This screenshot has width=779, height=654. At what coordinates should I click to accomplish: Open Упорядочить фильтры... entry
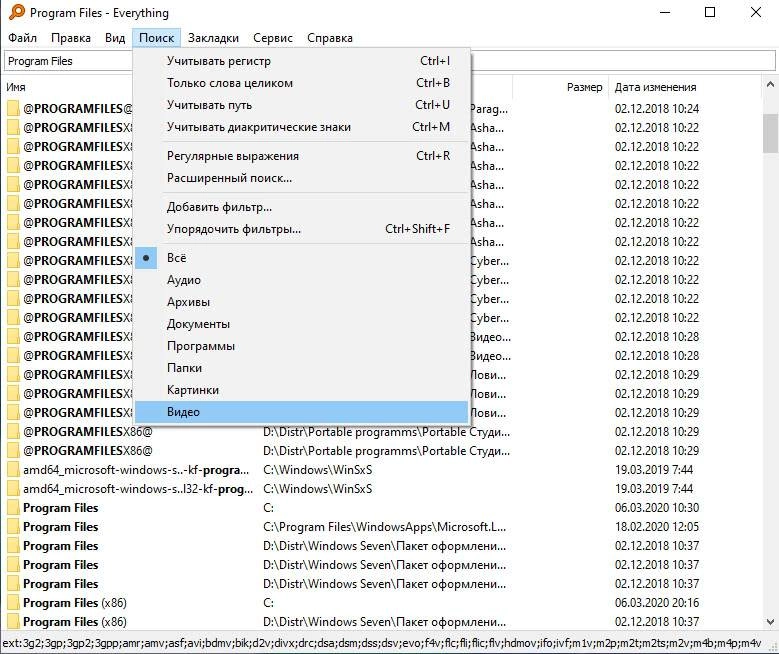(302, 229)
